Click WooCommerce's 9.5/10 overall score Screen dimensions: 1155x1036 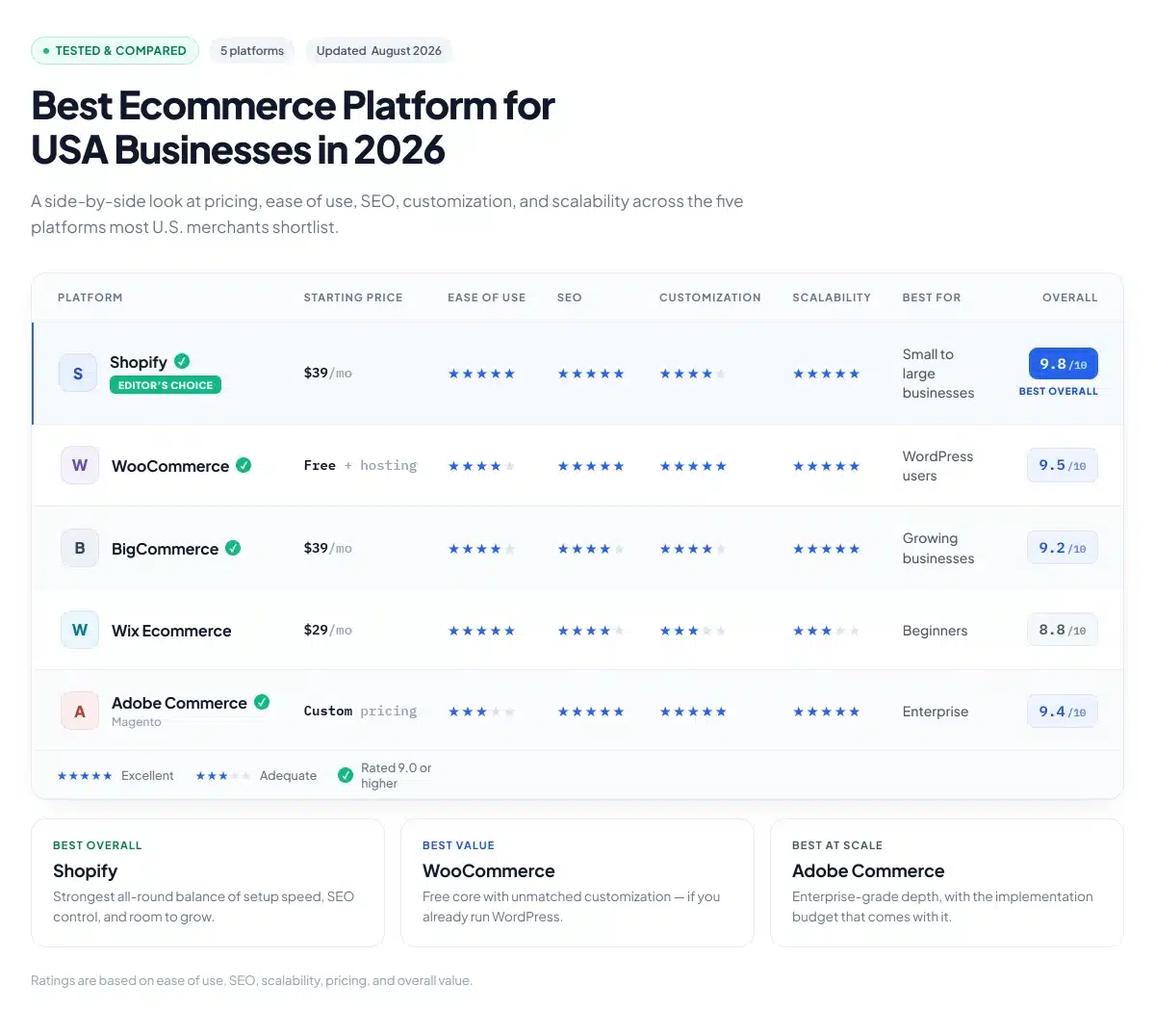tap(1063, 465)
